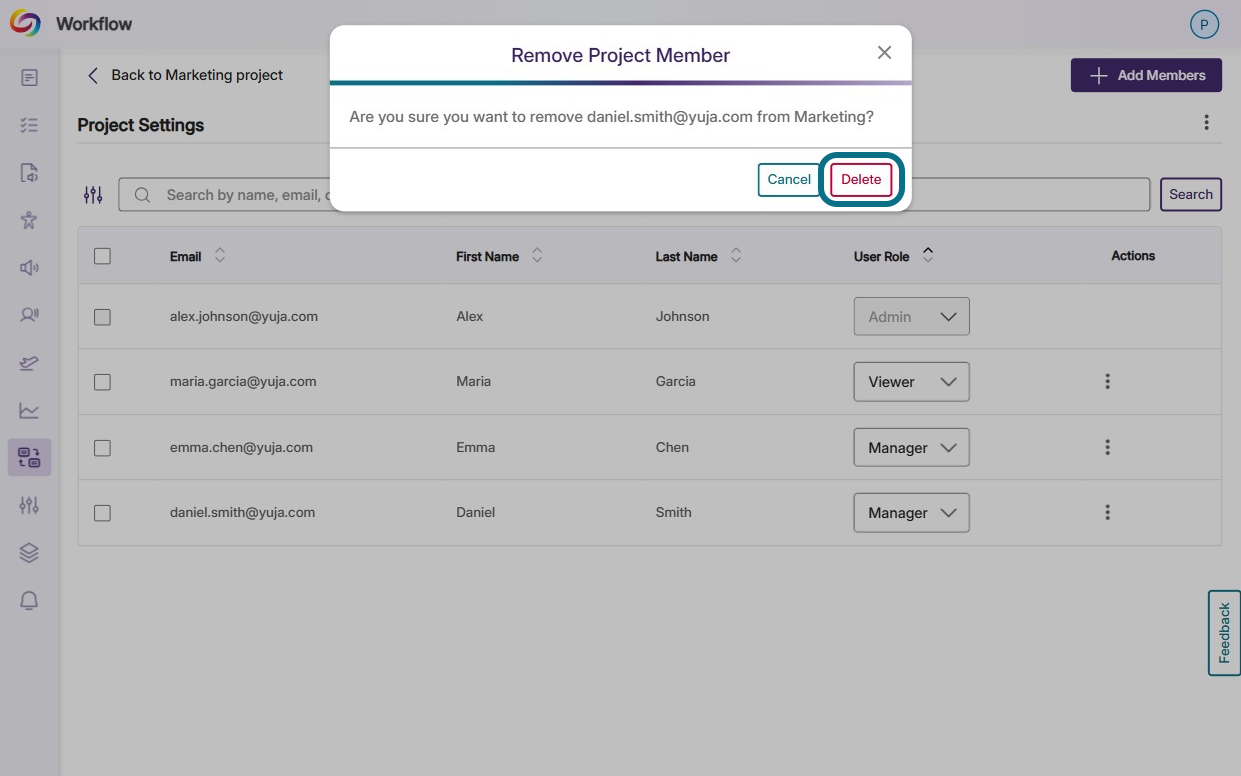Click last name cell 'Garcia'
This screenshot has width=1241, height=776.
coord(675,381)
